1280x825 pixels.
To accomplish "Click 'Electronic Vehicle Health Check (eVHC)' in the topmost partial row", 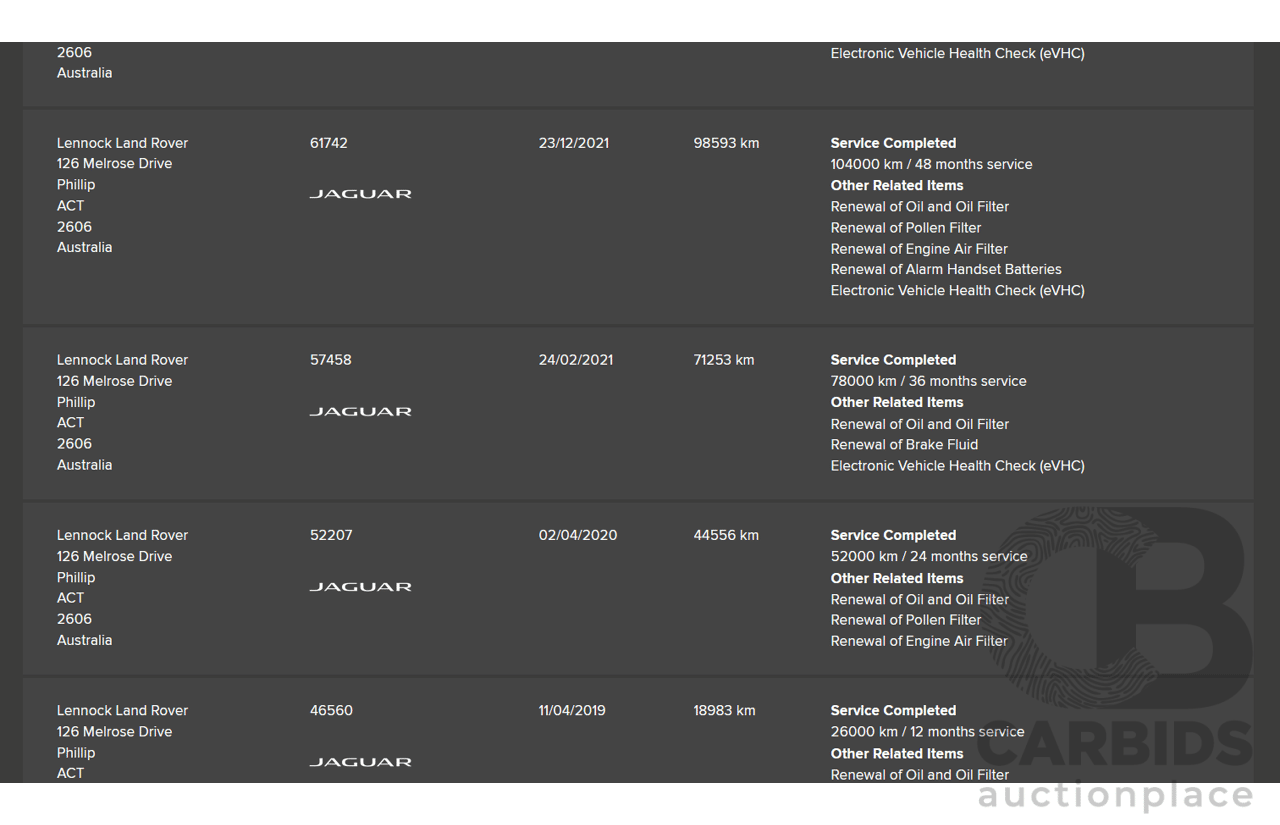I will [x=957, y=53].
